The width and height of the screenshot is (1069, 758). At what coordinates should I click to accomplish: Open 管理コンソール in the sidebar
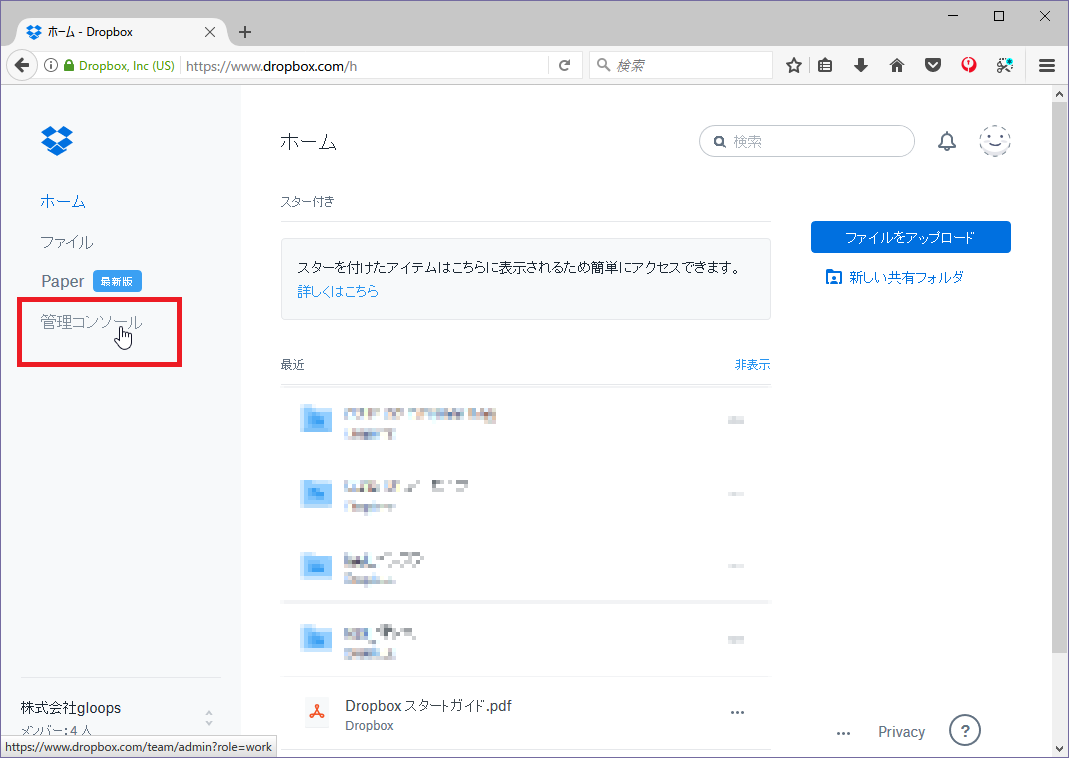tap(91, 322)
